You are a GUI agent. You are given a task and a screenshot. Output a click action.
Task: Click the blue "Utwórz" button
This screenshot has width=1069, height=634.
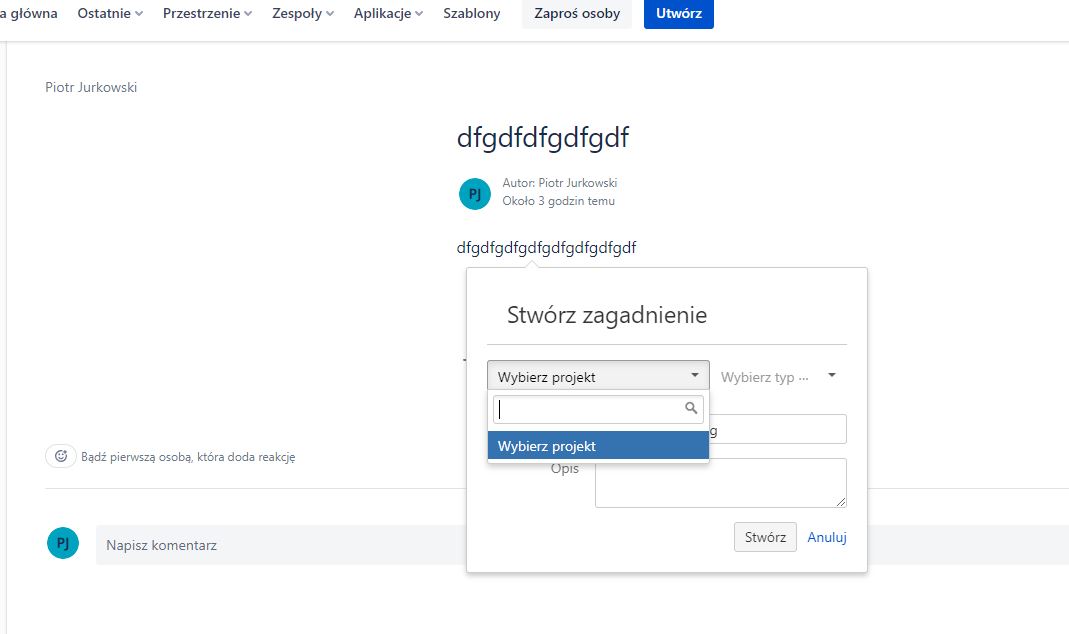click(x=679, y=14)
